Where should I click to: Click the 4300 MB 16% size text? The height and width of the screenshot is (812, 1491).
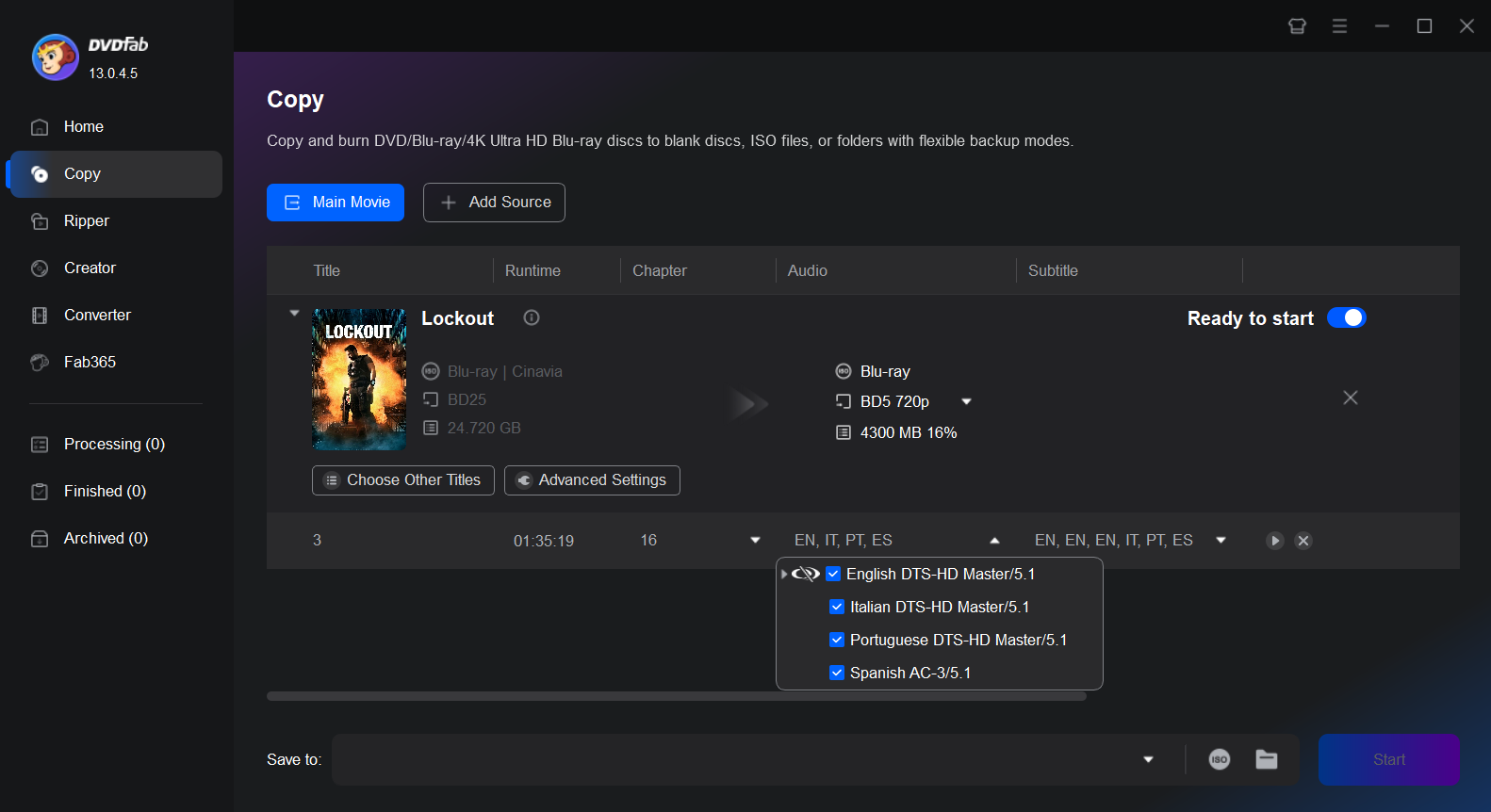click(x=909, y=433)
